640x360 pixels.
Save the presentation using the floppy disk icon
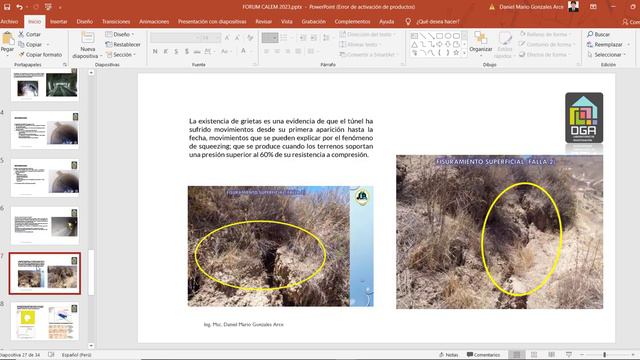coord(7,7)
